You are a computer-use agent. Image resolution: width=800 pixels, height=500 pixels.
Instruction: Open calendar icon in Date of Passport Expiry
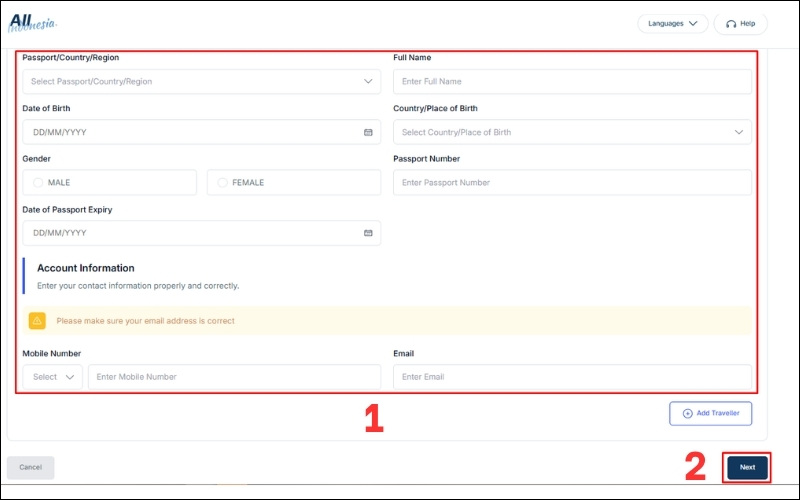click(x=368, y=233)
